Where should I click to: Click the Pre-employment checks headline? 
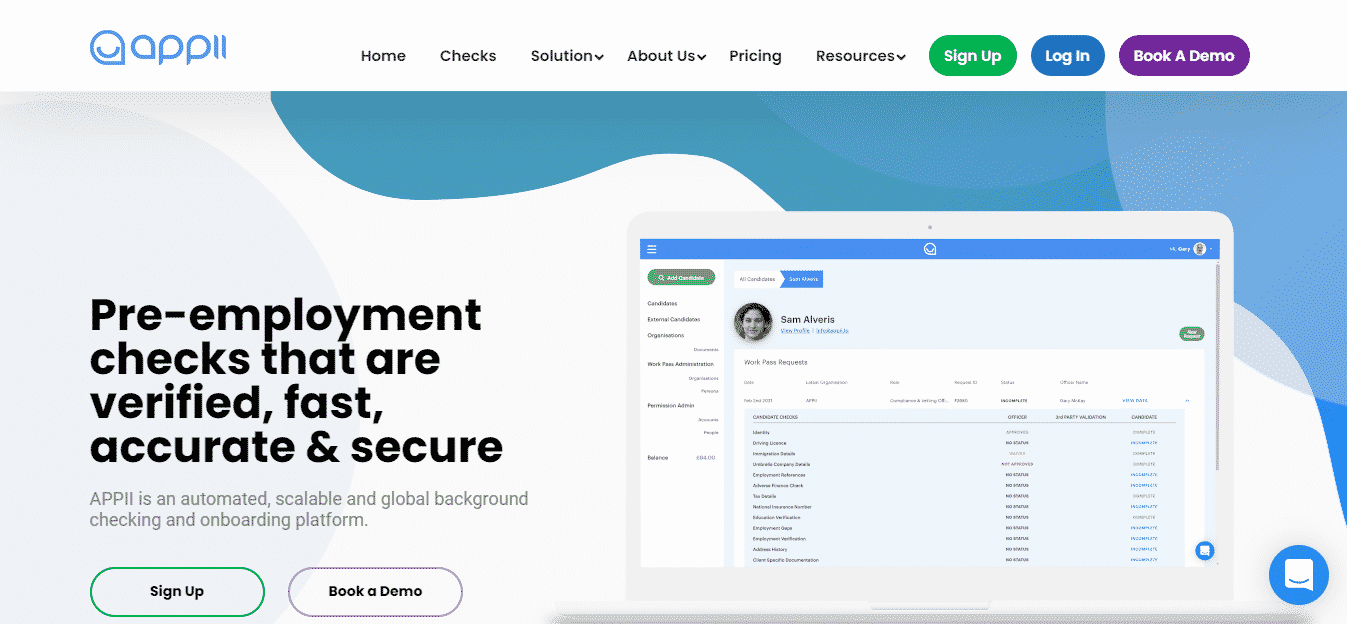click(296, 381)
